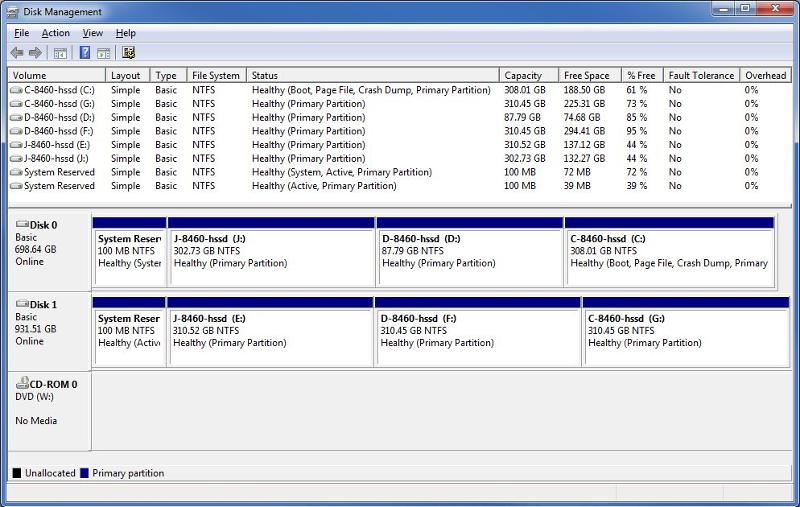Toggle the Show/Hide Console Tree toolbar icon
The width and height of the screenshot is (800, 507).
[x=60, y=53]
